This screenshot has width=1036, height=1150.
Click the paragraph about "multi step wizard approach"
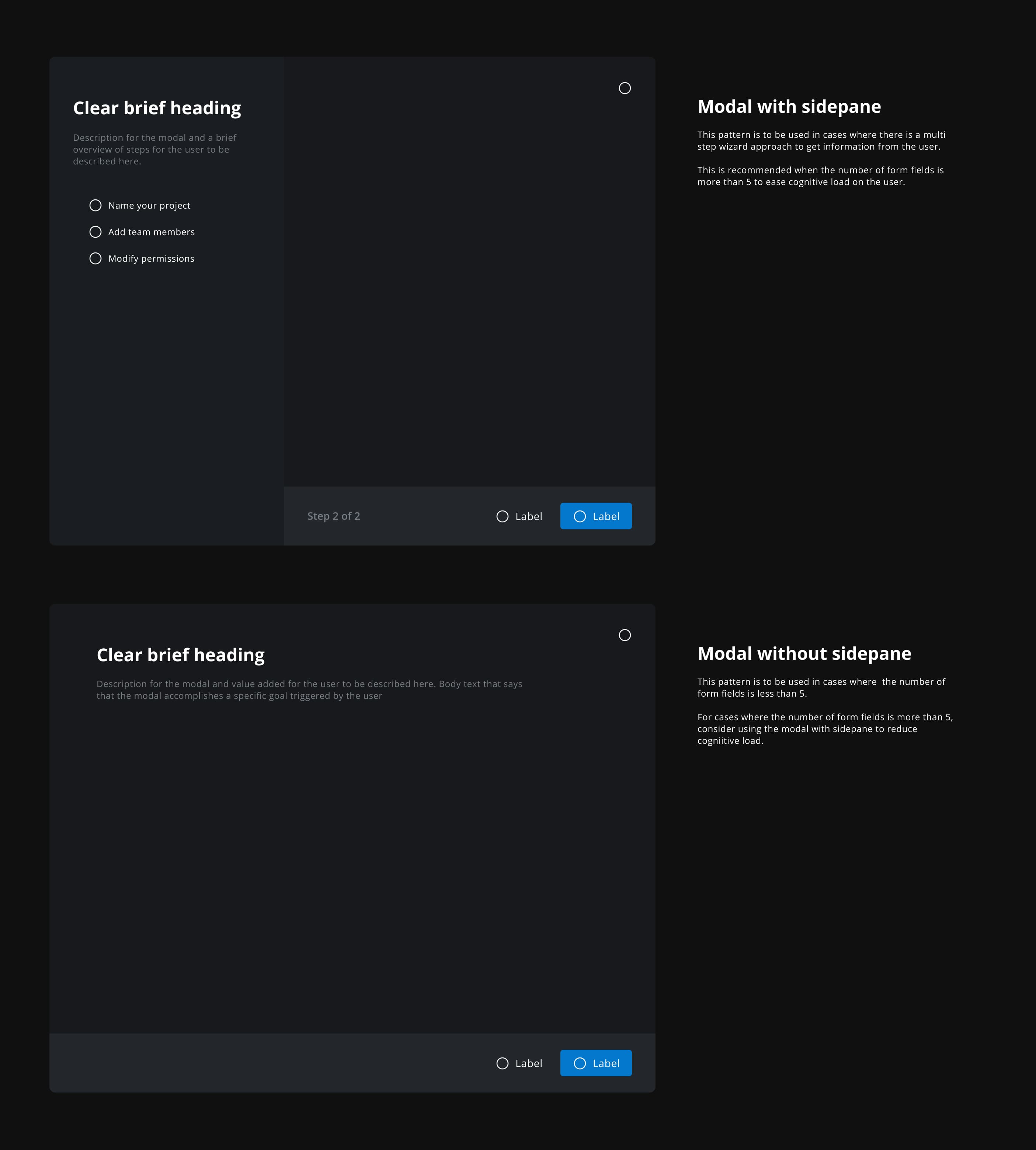[821, 140]
